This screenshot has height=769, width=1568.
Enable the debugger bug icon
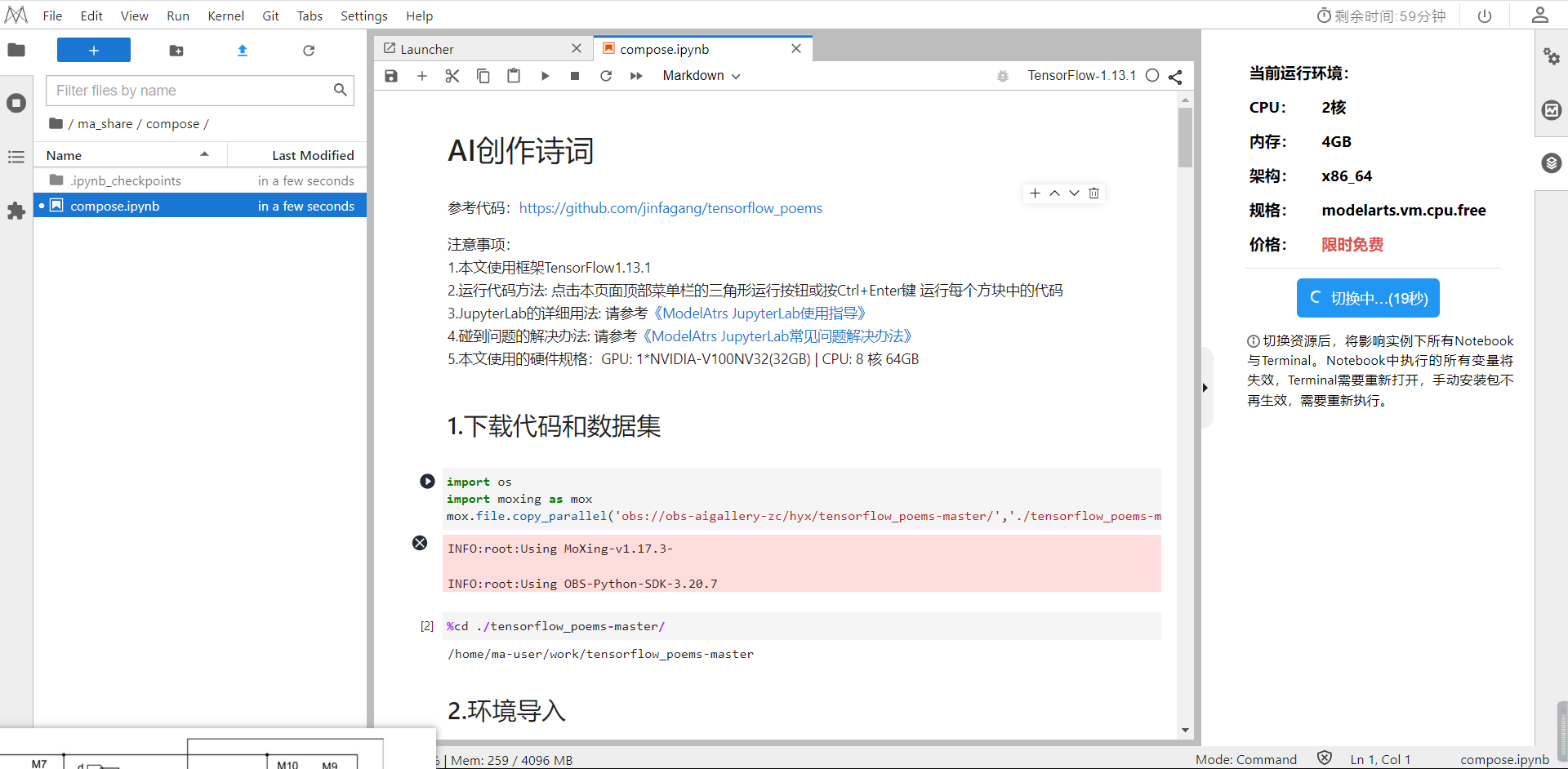coord(1003,76)
